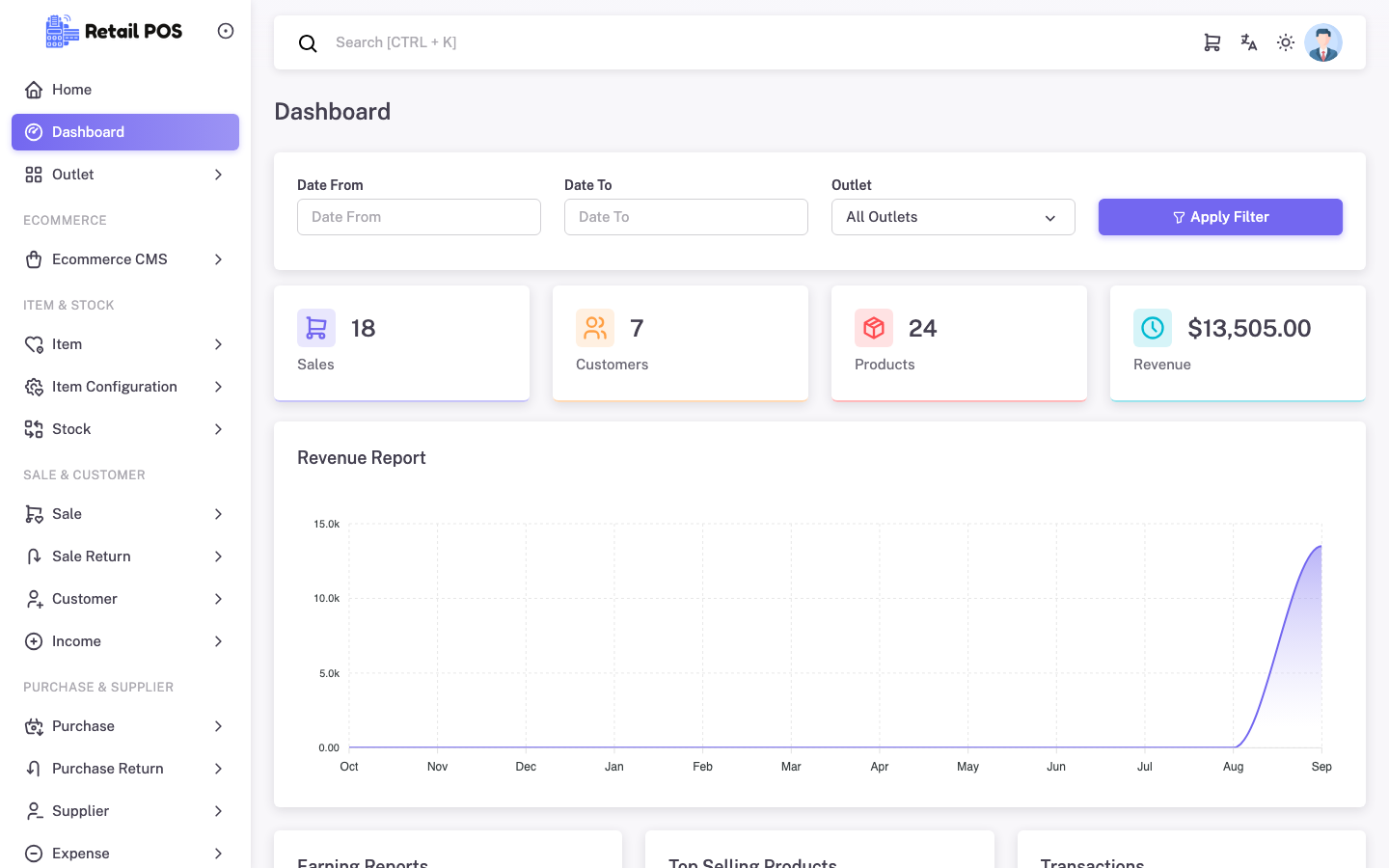Expand the Item menu
Viewport: 1389px width, 868px height.
tap(125, 344)
